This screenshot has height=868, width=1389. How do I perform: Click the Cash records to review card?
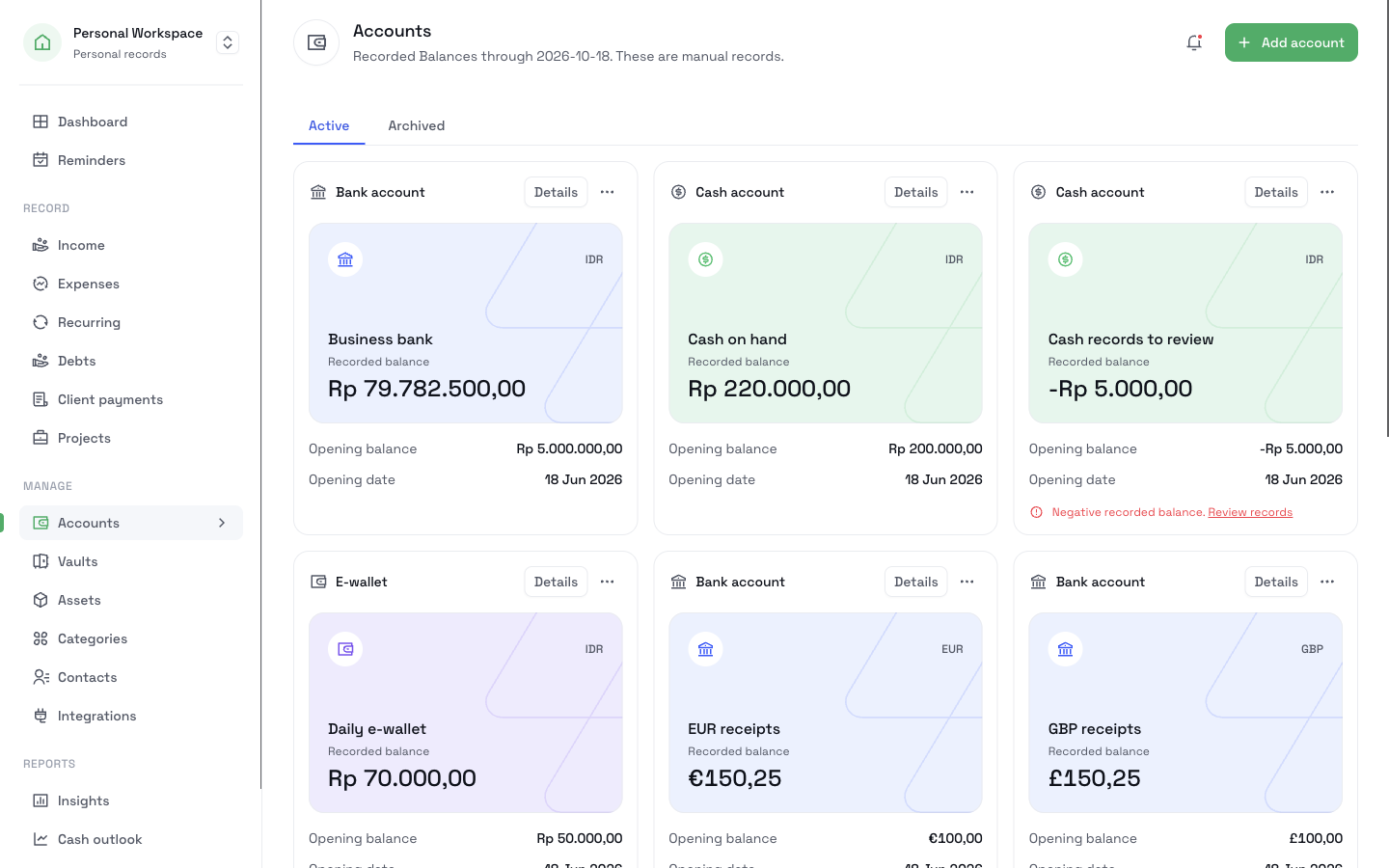pyautogui.click(x=1185, y=323)
